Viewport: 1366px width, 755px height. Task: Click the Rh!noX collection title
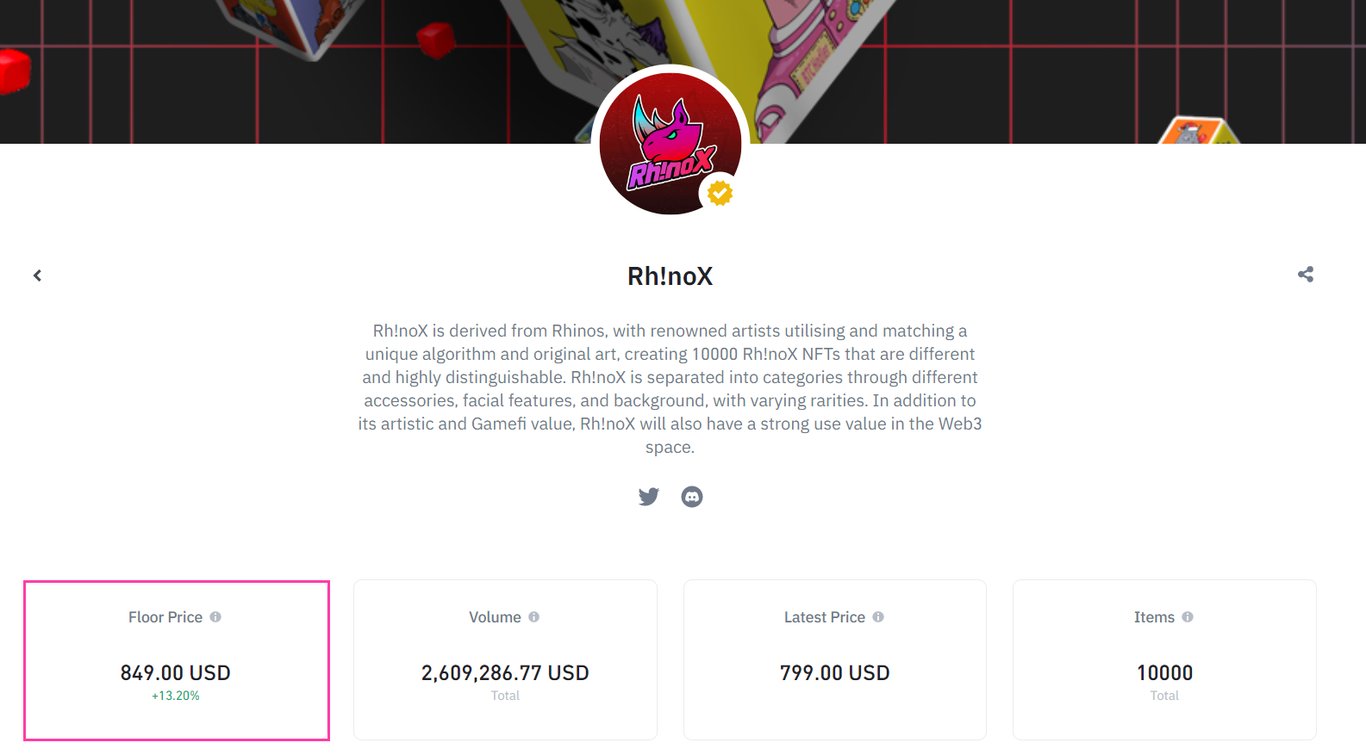click(670, 276)
